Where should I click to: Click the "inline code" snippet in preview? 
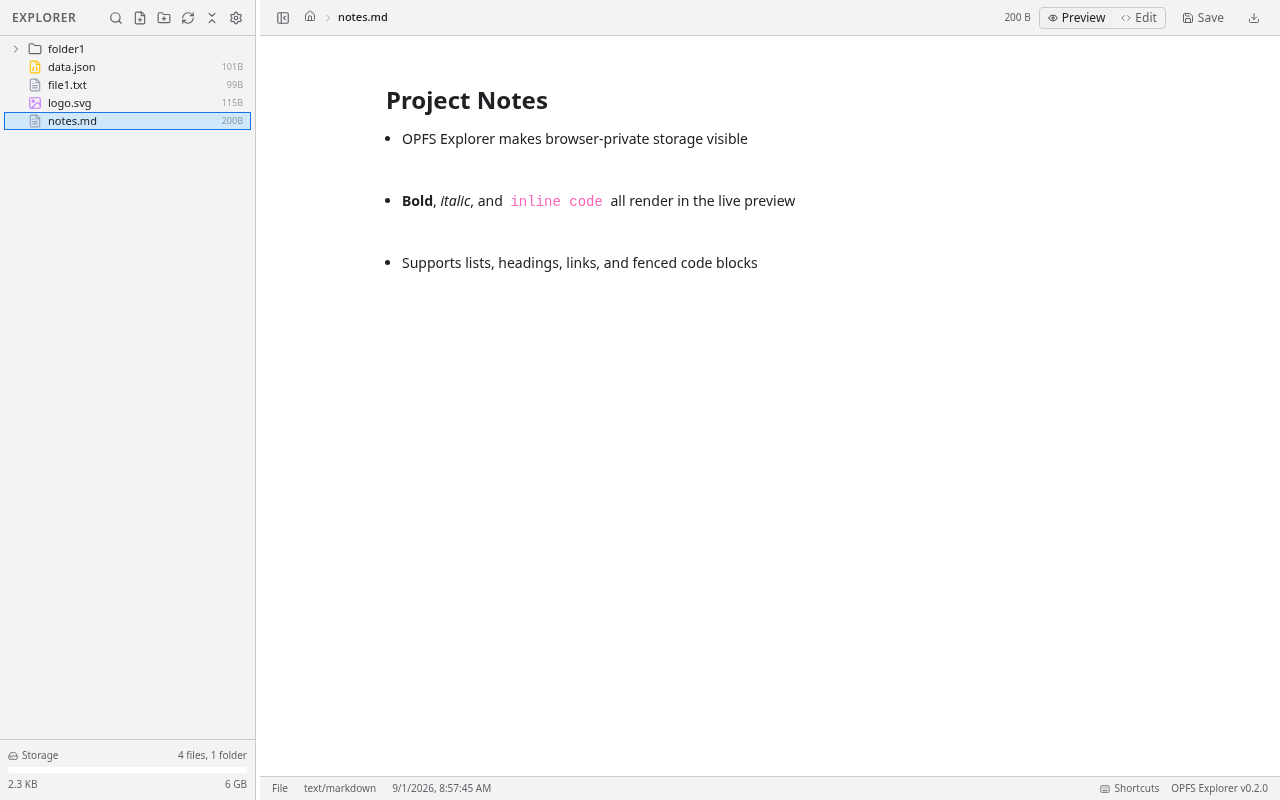pos(557,201)
